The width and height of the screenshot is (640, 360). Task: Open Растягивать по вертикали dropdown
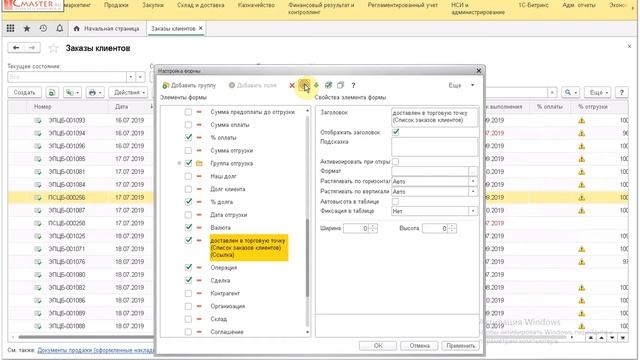pos(473,191)
